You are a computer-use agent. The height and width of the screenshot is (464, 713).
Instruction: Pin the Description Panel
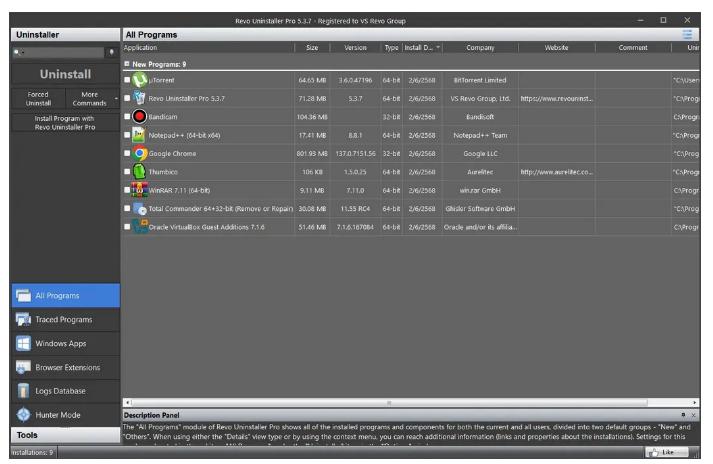(683, 415)
